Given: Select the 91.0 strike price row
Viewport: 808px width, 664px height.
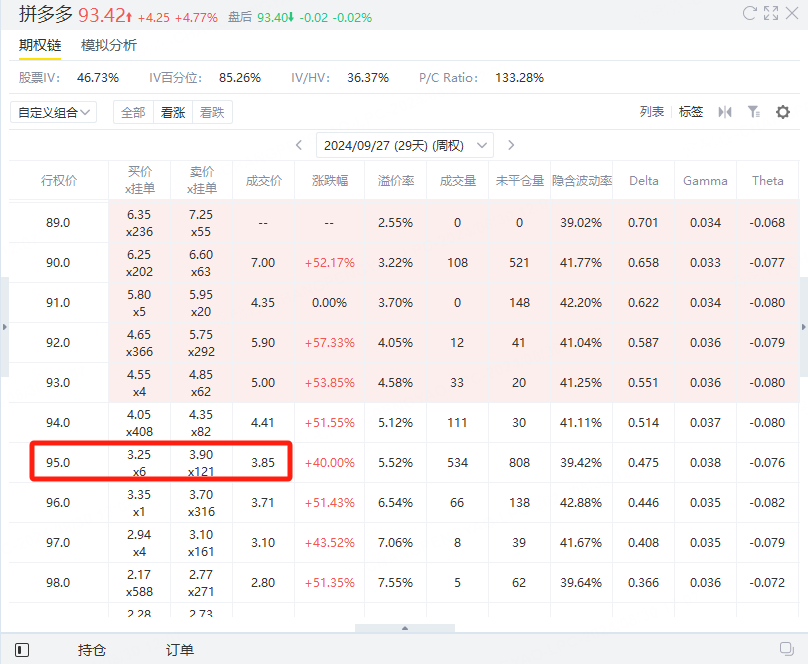Looking at the screenshot, I should pyautogui.click(x=405, y=302).
